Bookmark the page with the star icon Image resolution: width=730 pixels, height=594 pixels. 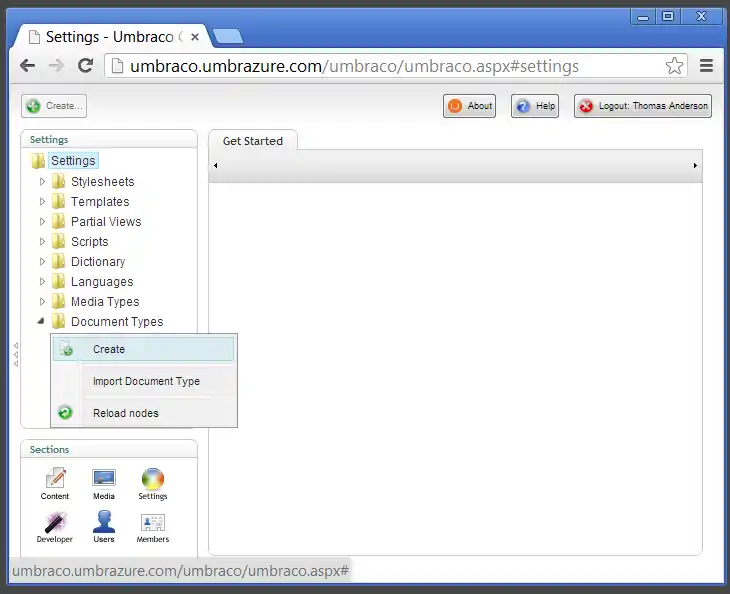[674, 66]
